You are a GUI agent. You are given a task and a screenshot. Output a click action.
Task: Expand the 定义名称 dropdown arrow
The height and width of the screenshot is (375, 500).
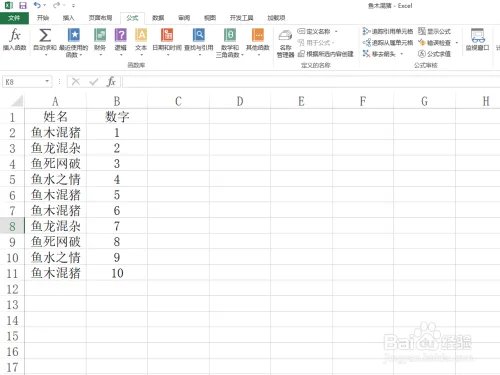coord(336,31)
